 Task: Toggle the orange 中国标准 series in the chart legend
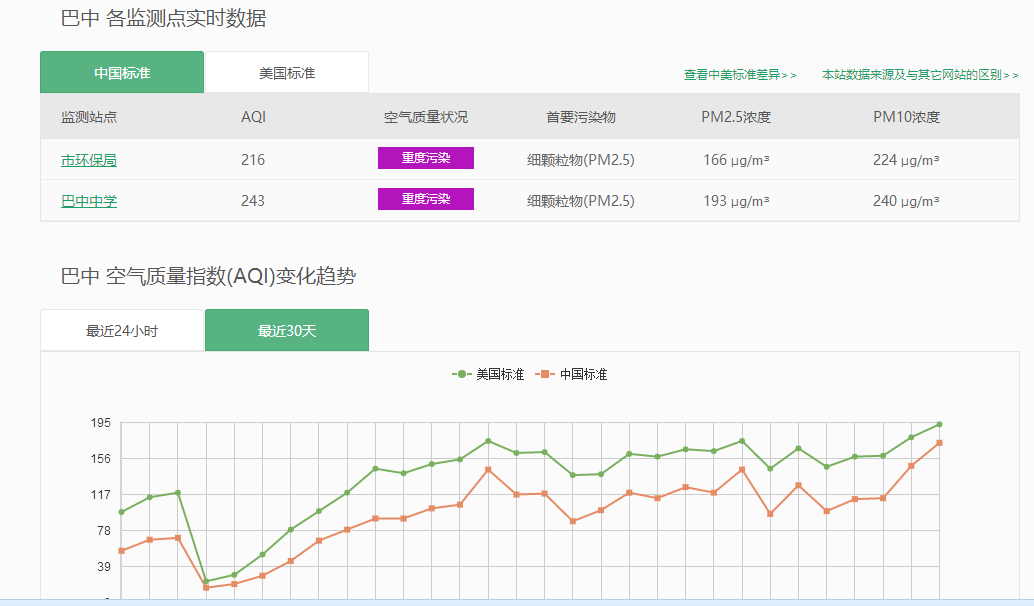coord(583,374)
